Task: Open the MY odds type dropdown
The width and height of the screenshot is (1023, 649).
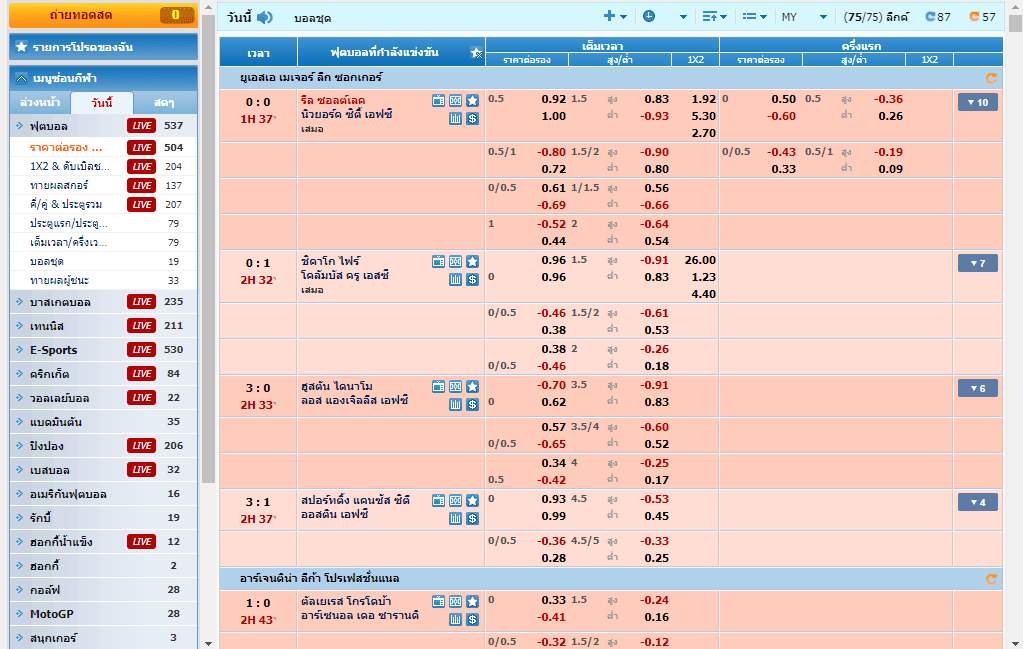Action: pos(804,17)
